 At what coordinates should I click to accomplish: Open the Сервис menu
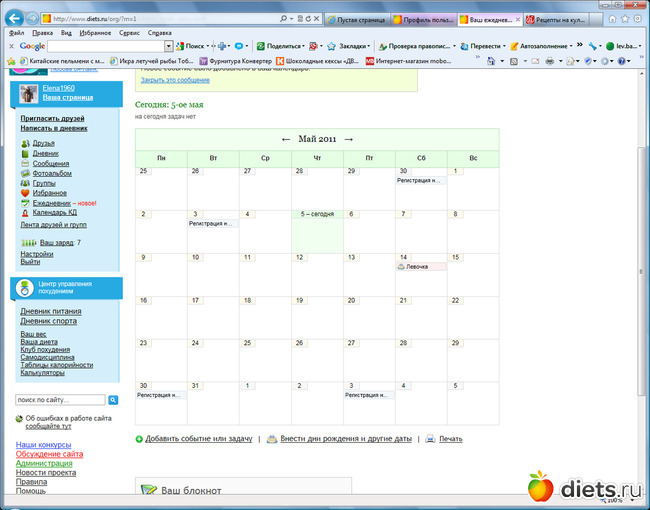click(129, 32)
